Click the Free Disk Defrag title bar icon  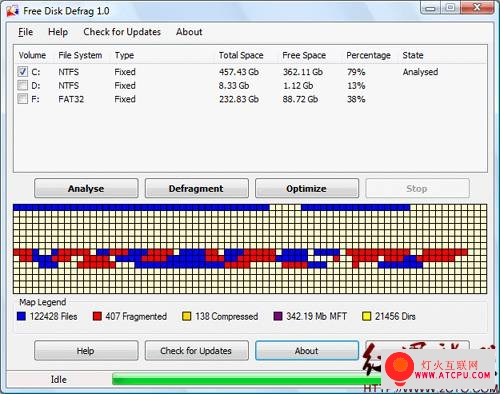[12, 11]
